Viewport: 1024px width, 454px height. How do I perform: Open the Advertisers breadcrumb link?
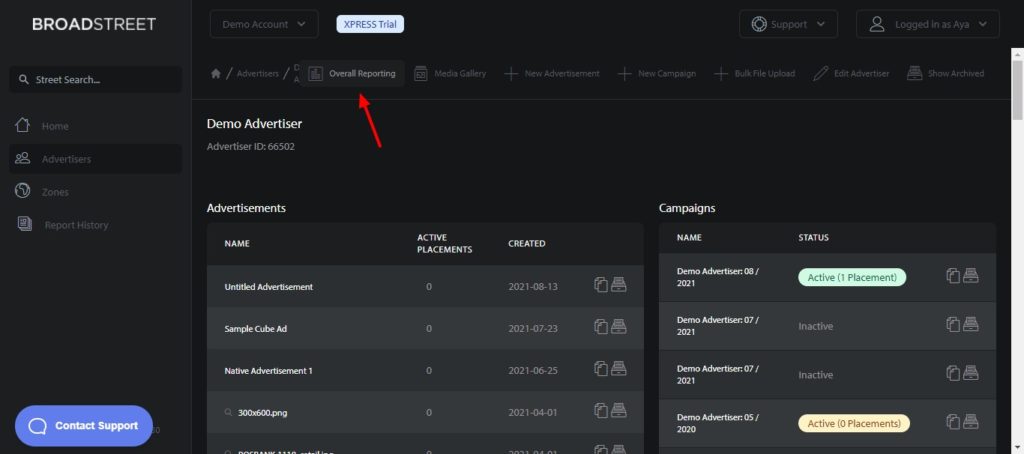[x=257, y=74]
